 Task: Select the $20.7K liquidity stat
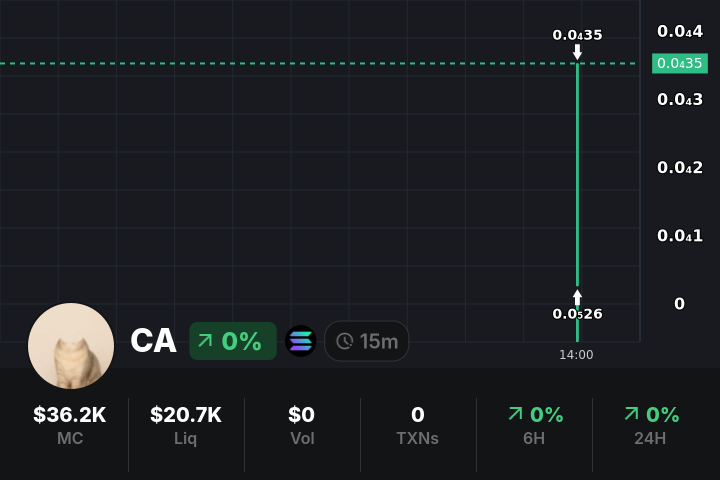186,424
